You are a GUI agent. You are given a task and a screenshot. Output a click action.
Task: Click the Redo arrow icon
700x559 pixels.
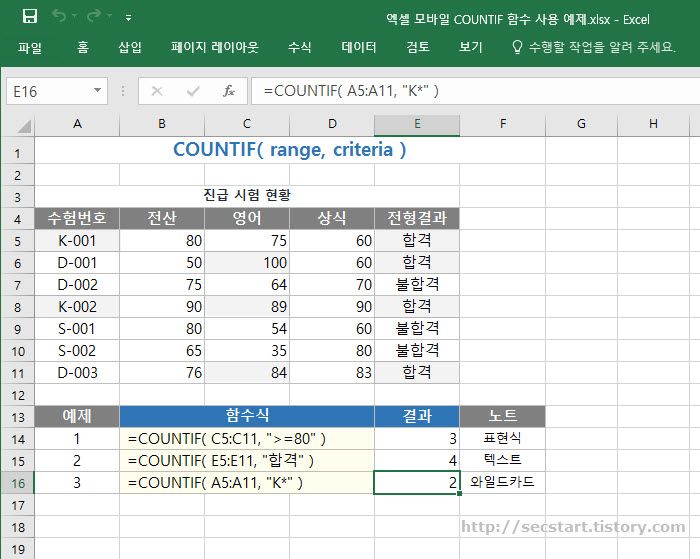[94, 16]
